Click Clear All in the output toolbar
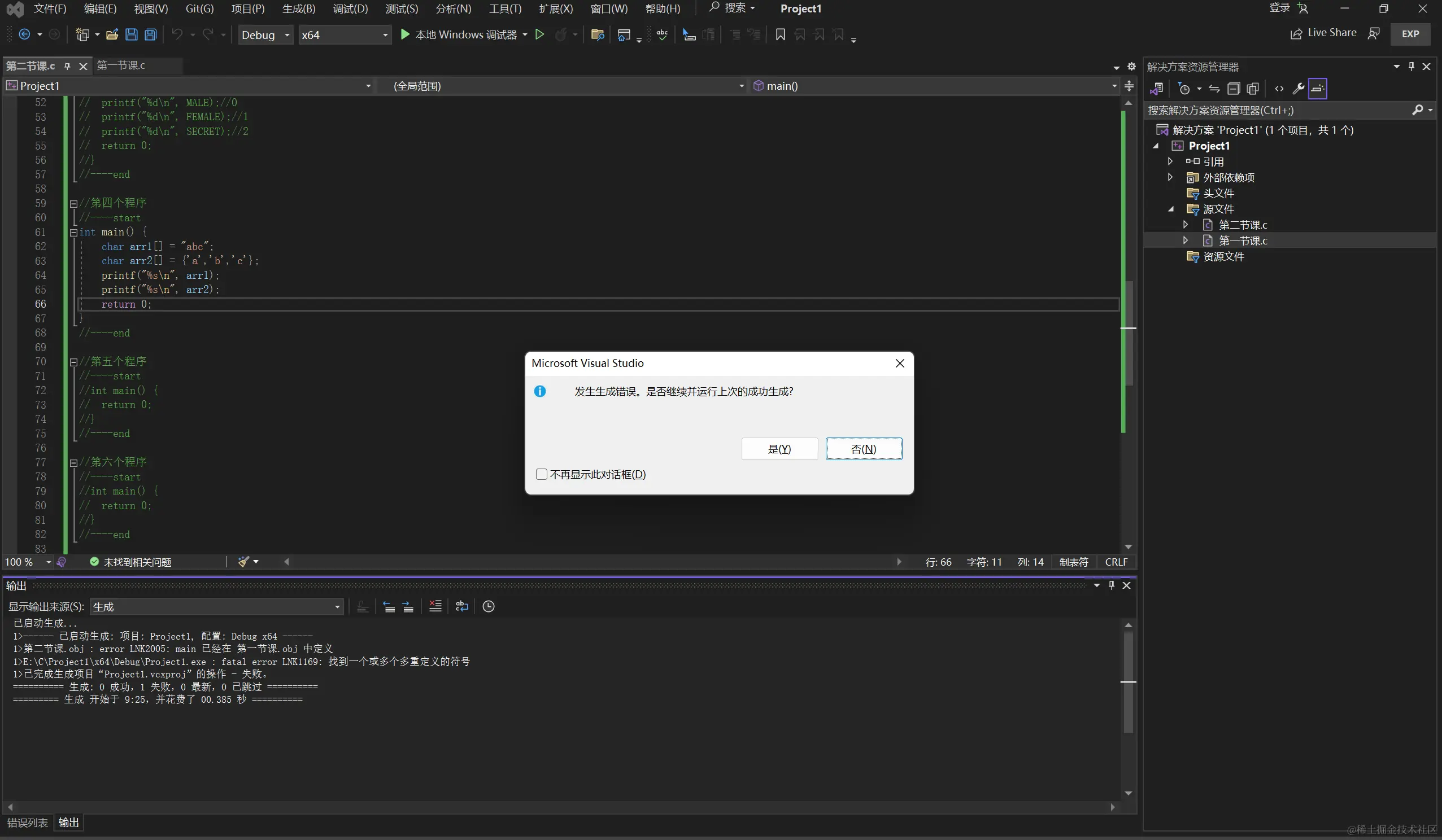Screen dimensions: 1442x840 (x=435, y=607)
